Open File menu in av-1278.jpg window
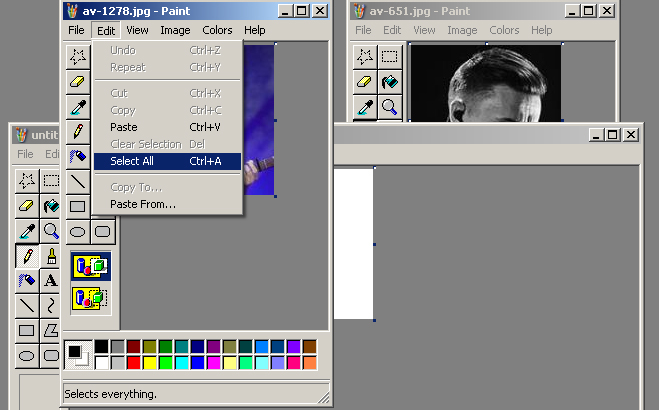The image size is (659, 410). tap(76, 30)
